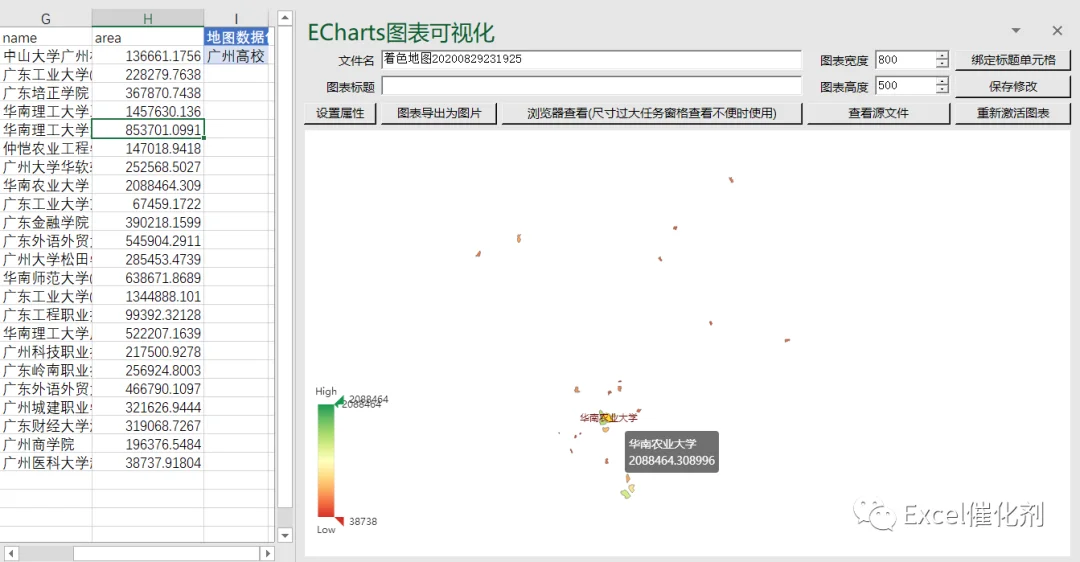The width and height of the screenshot is (1080, 562).
Task: Decrease chart height with down spinner
Action: (942, 90)
